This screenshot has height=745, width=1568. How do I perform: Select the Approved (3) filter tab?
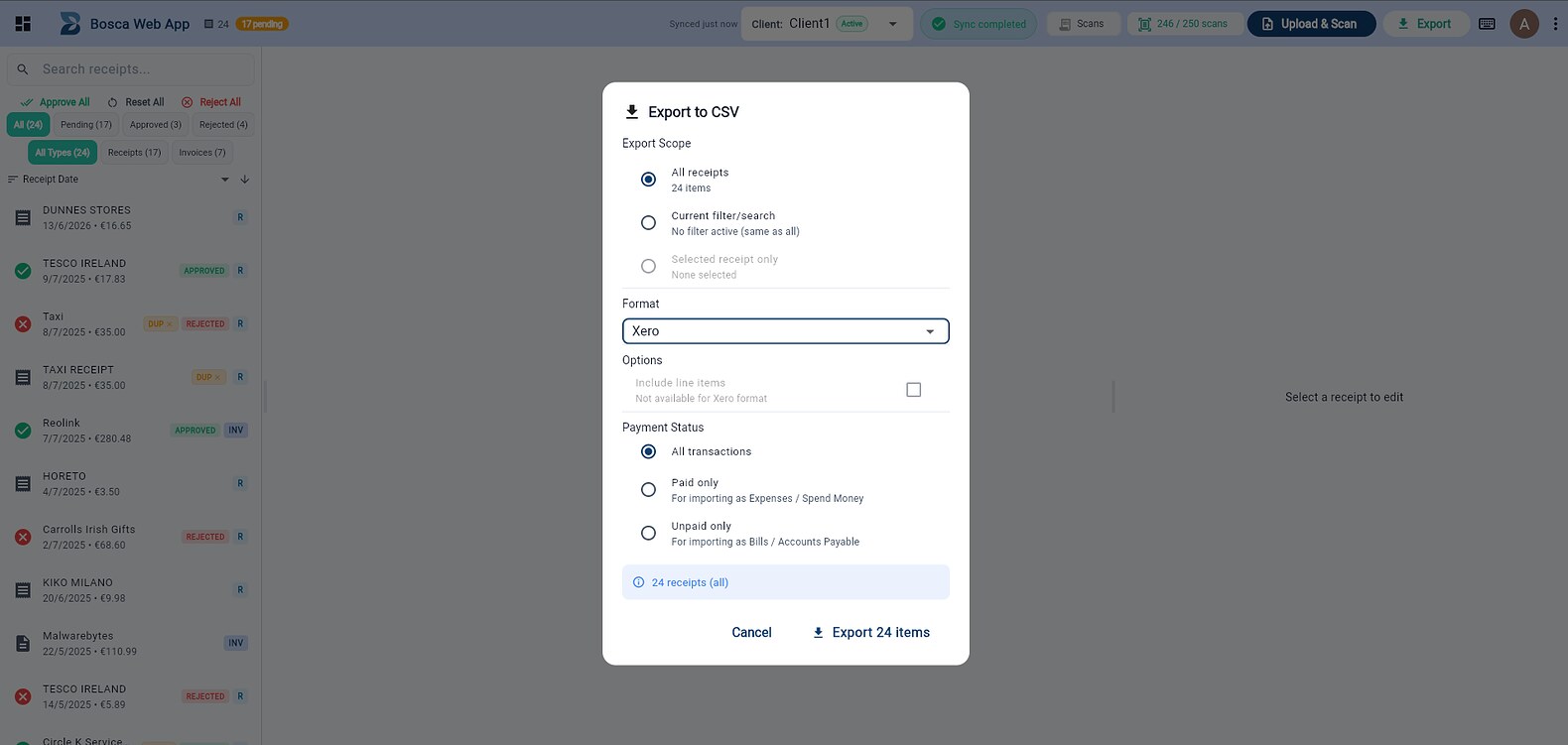tap(156, 125)
